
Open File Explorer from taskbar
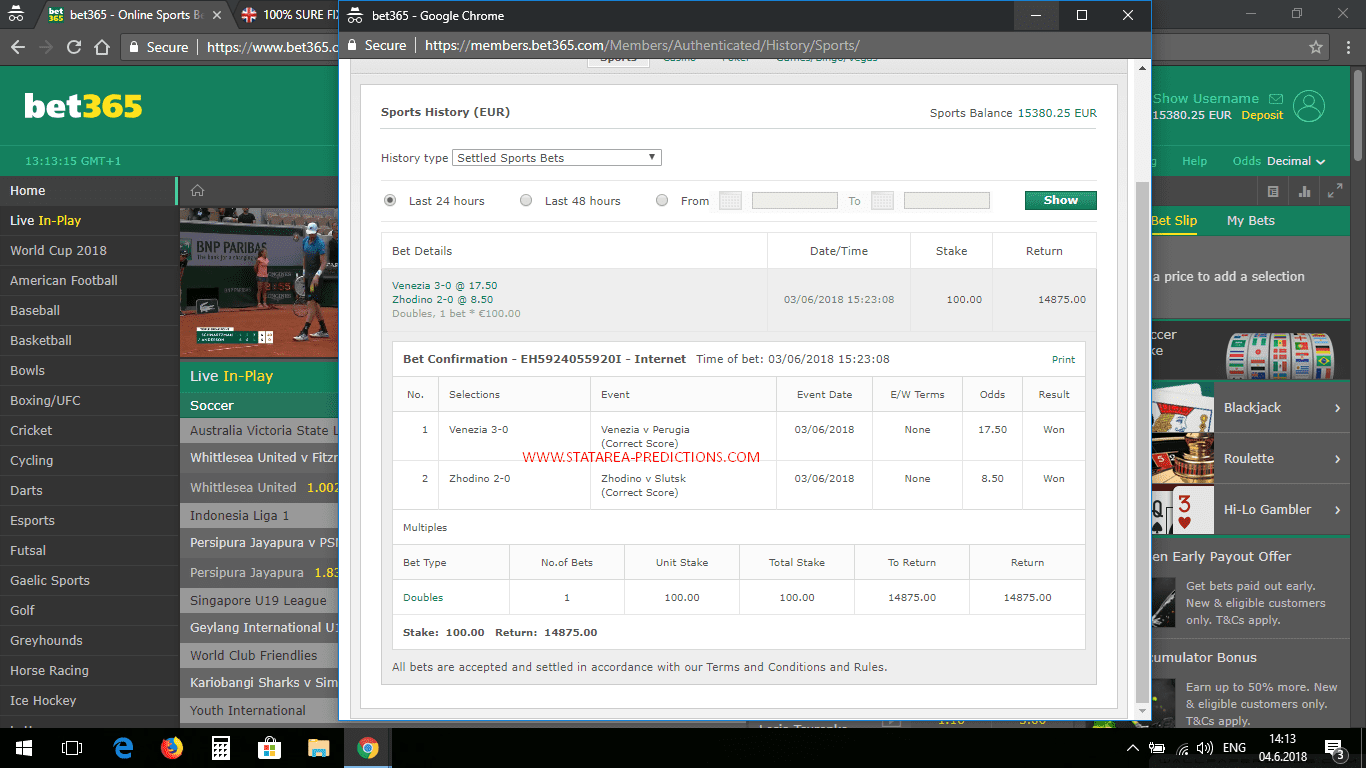pos(318,748)
